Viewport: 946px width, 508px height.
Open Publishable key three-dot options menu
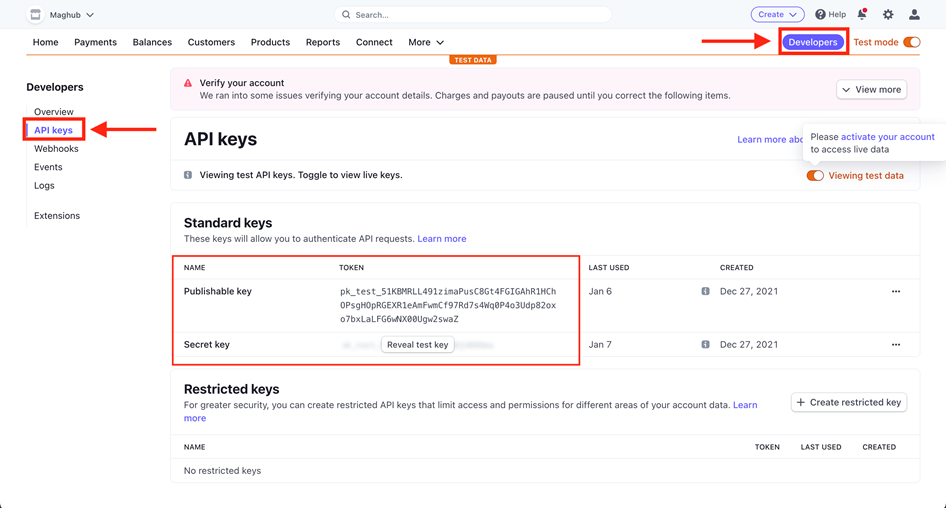pos(896,292)
